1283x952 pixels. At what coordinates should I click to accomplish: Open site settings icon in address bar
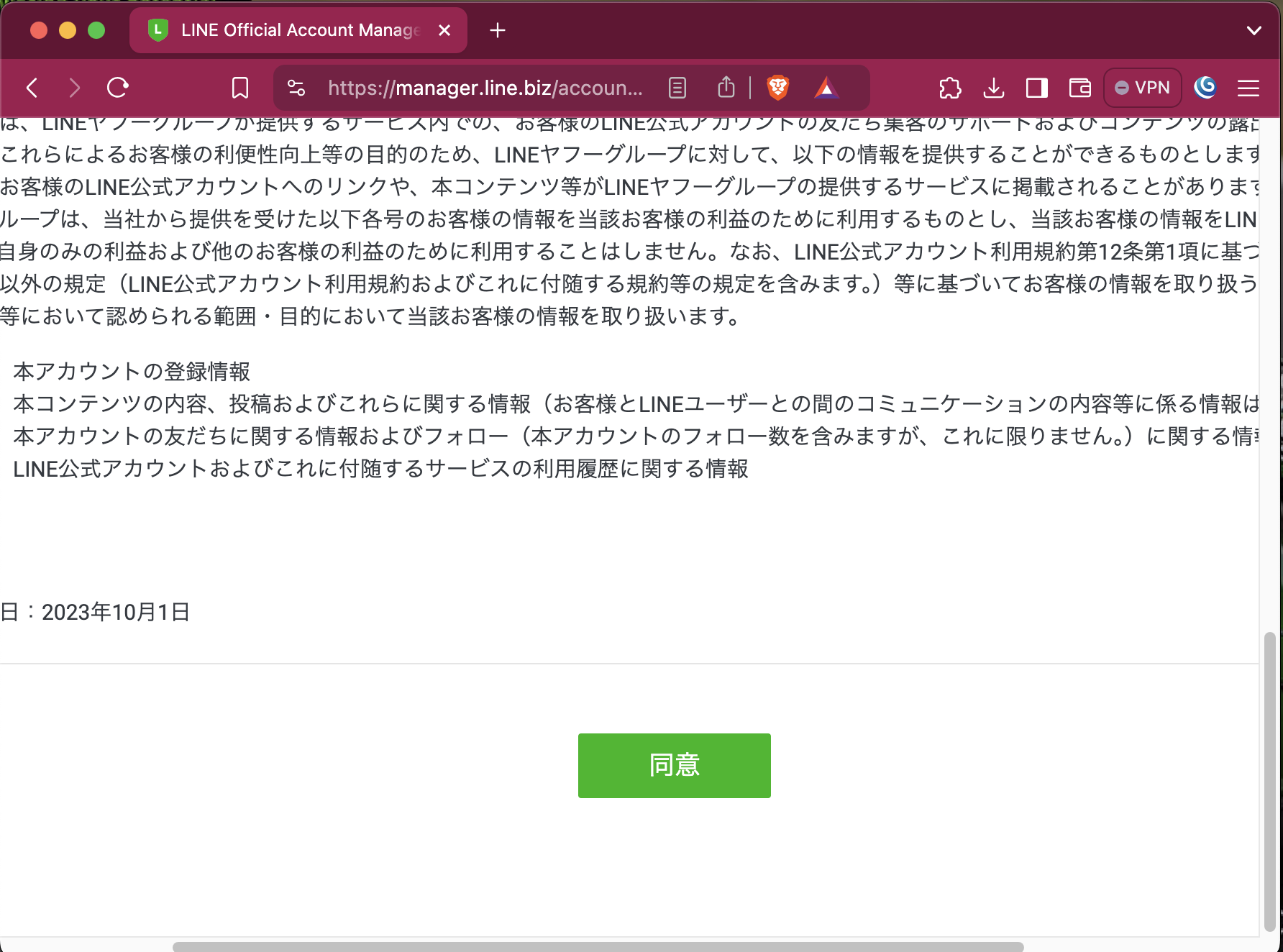(x=296, y=88)
